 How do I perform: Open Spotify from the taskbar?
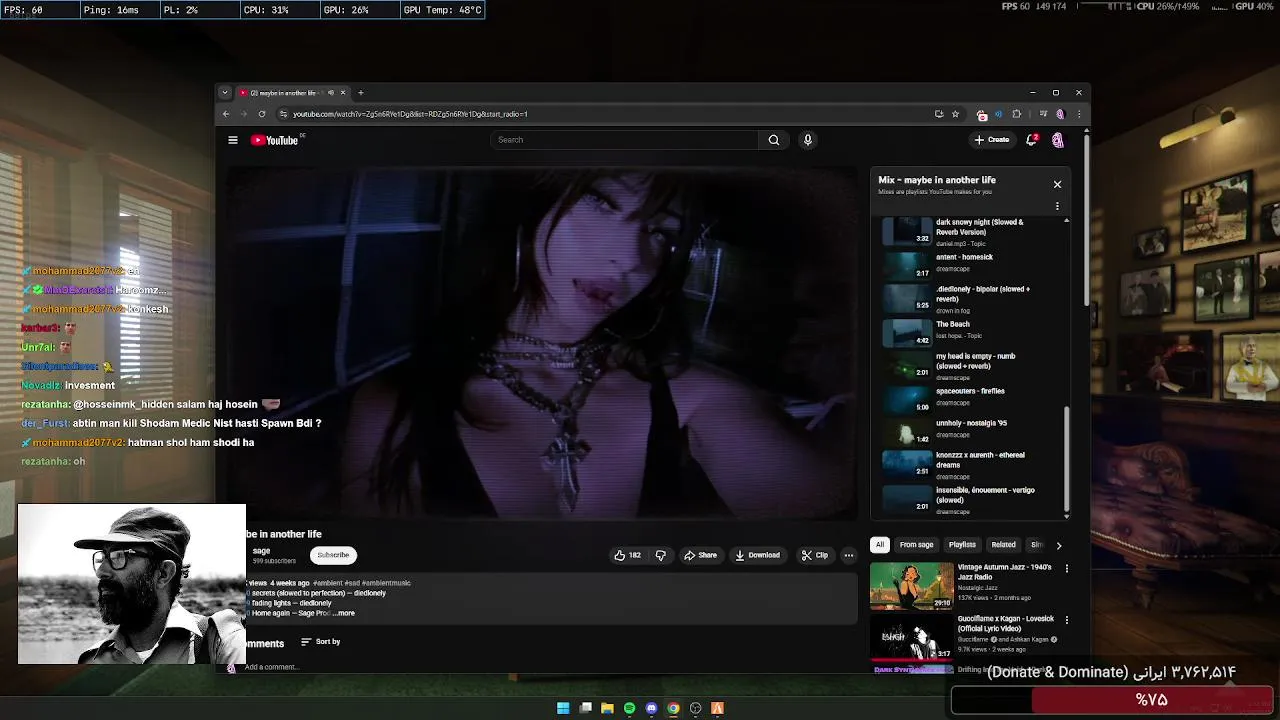click(629, 708)
